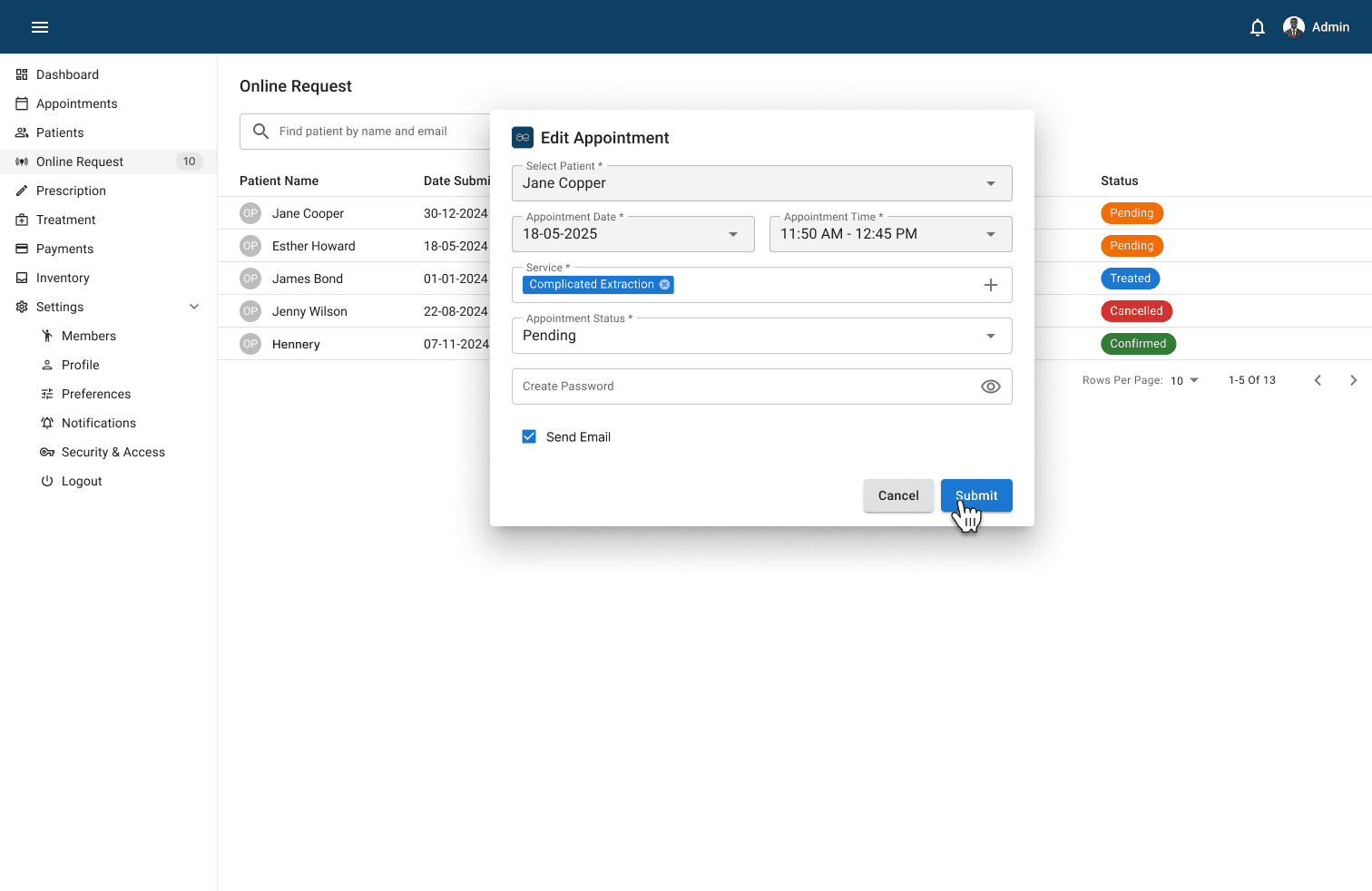Click the Cancel button
Image resolution: width=1372 pixels, height=891 pixels.
point(897,495)
